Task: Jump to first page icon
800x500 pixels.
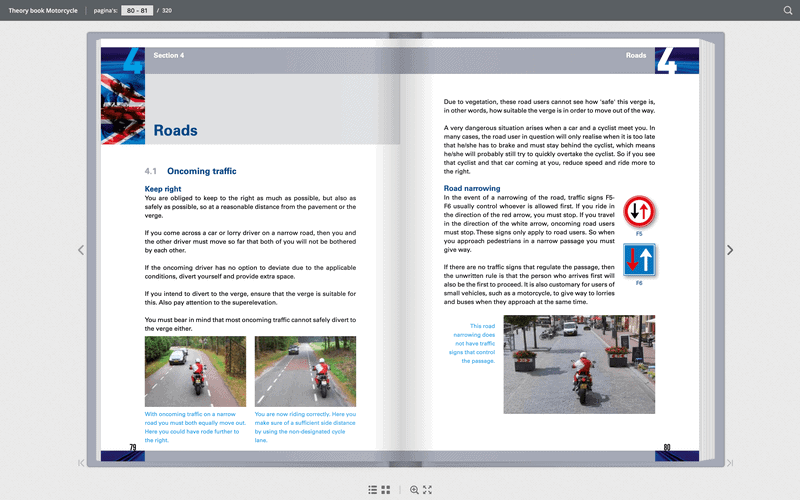Action: pos(81,463)
